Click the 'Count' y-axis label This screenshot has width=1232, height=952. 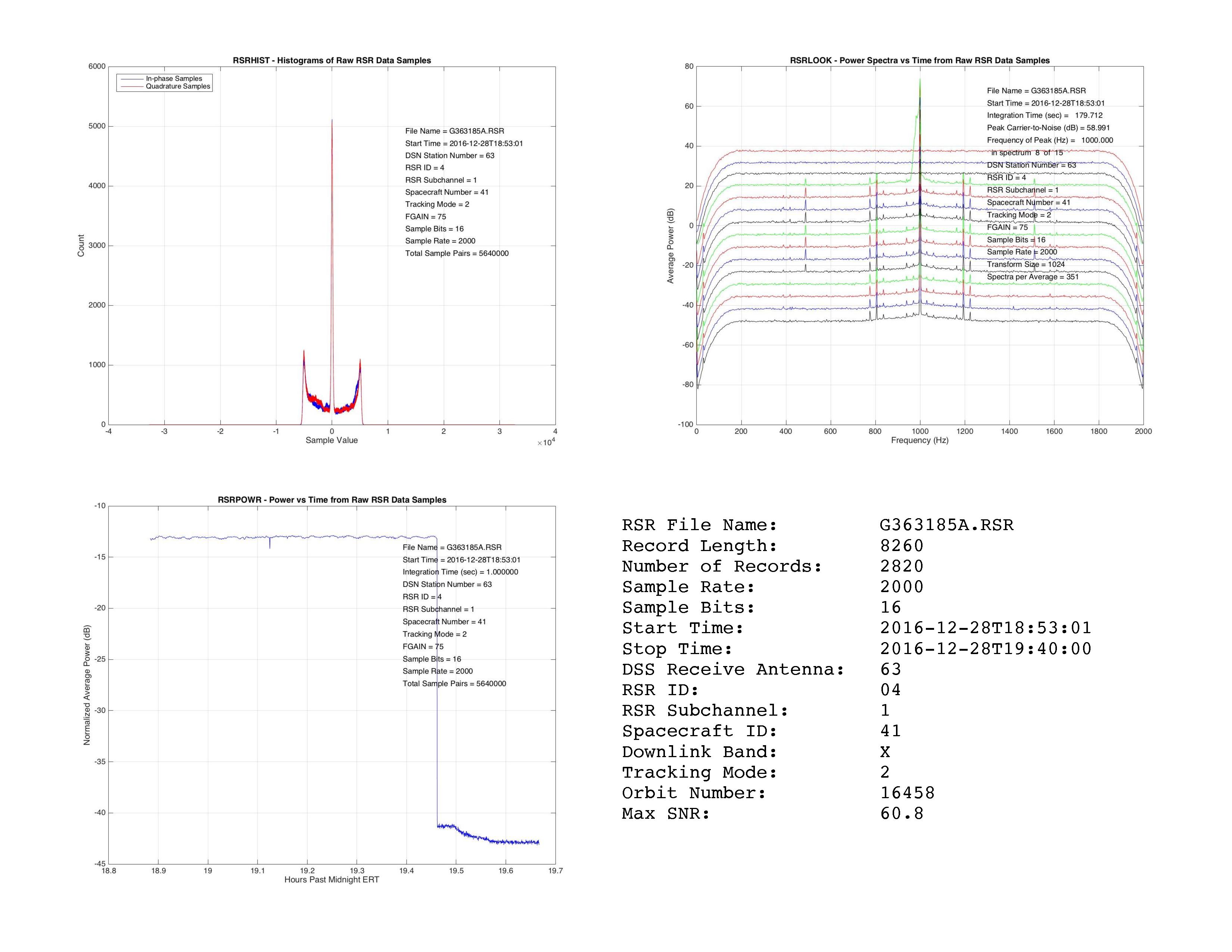pos(81,246)
